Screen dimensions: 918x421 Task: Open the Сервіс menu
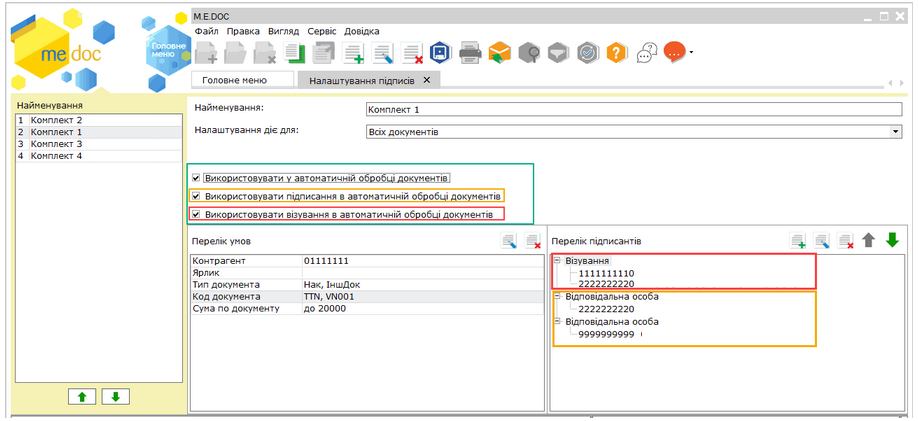tap(322, 31)
